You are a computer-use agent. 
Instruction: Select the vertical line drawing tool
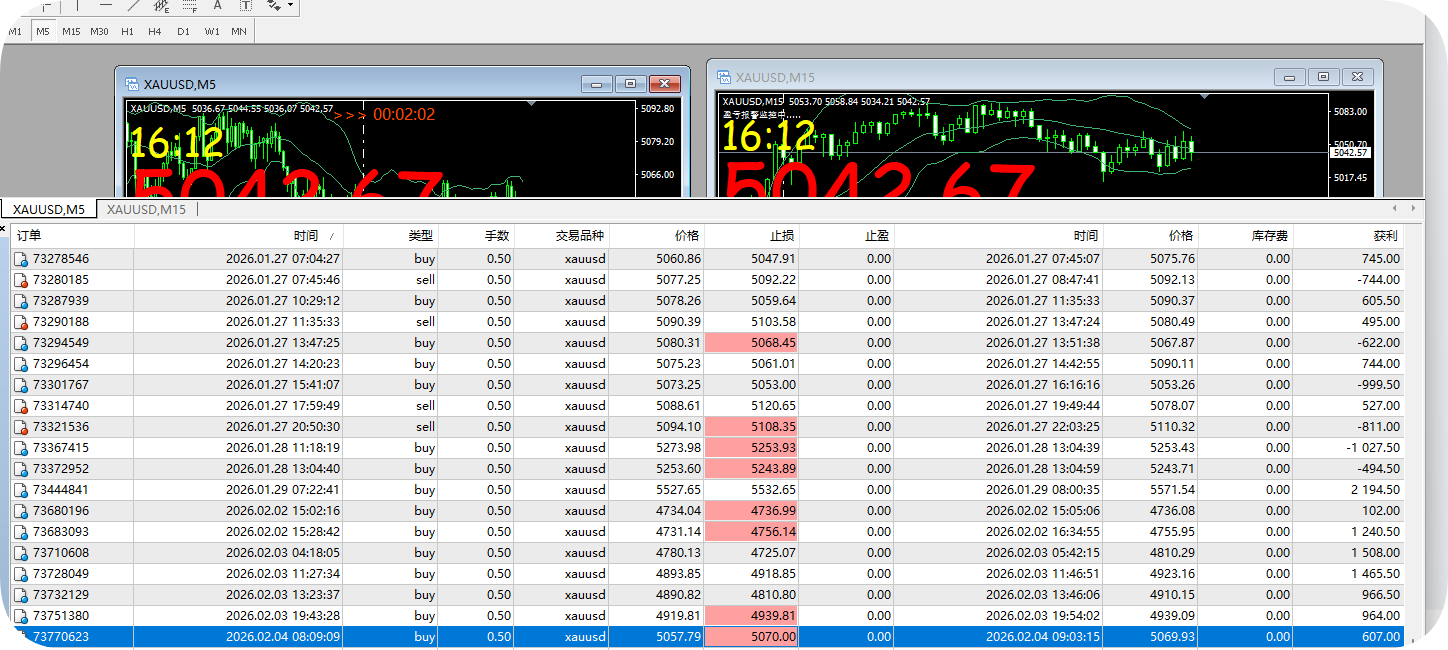[78, 5]
